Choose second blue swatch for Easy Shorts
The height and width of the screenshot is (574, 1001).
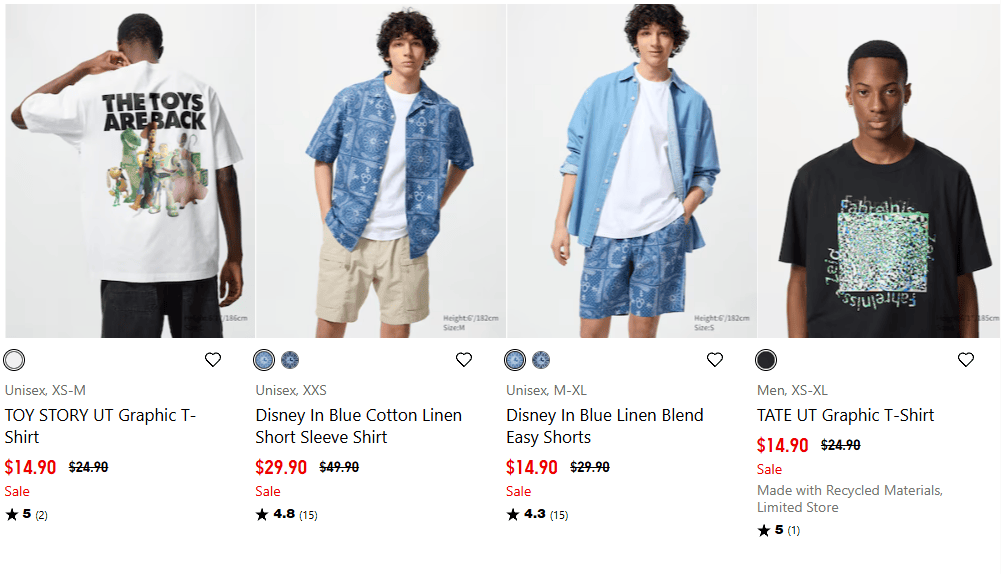[x=541, y=360]
